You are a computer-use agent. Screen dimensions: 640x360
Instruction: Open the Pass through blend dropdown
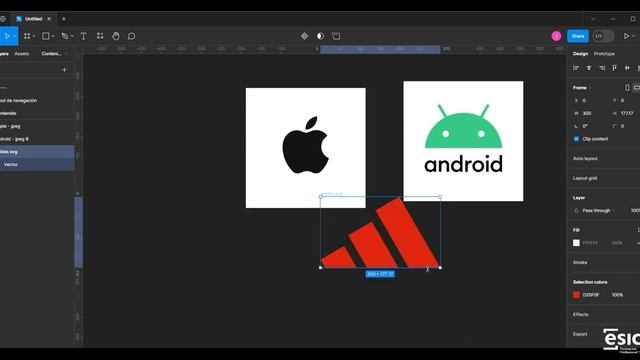[598, 211]
